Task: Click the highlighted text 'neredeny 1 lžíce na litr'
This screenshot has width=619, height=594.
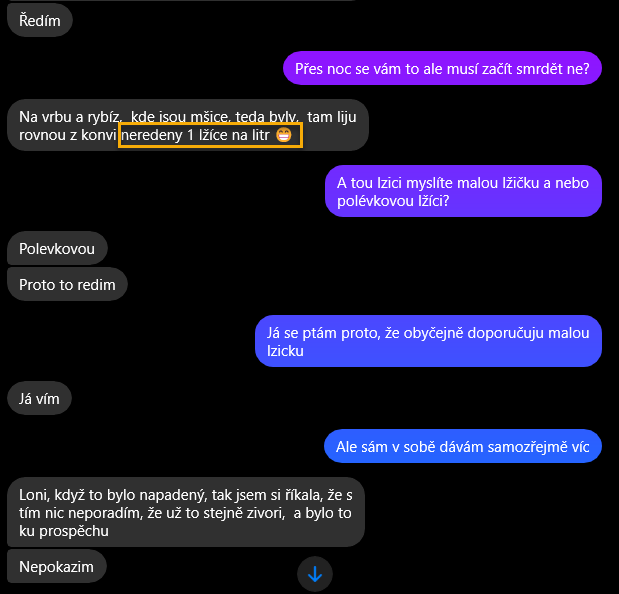Action: pos(195,135)
